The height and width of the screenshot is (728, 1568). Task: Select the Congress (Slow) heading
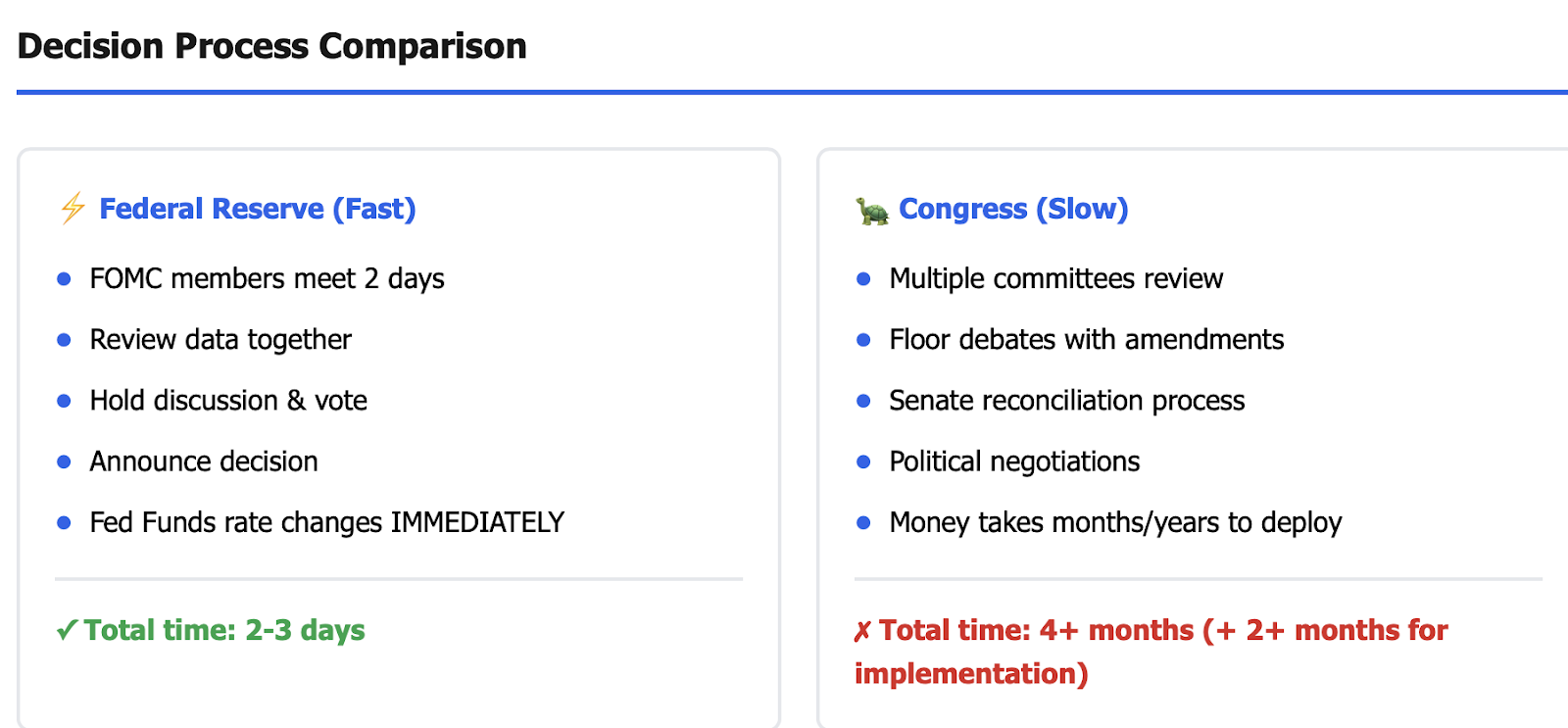coord(1013,209)
